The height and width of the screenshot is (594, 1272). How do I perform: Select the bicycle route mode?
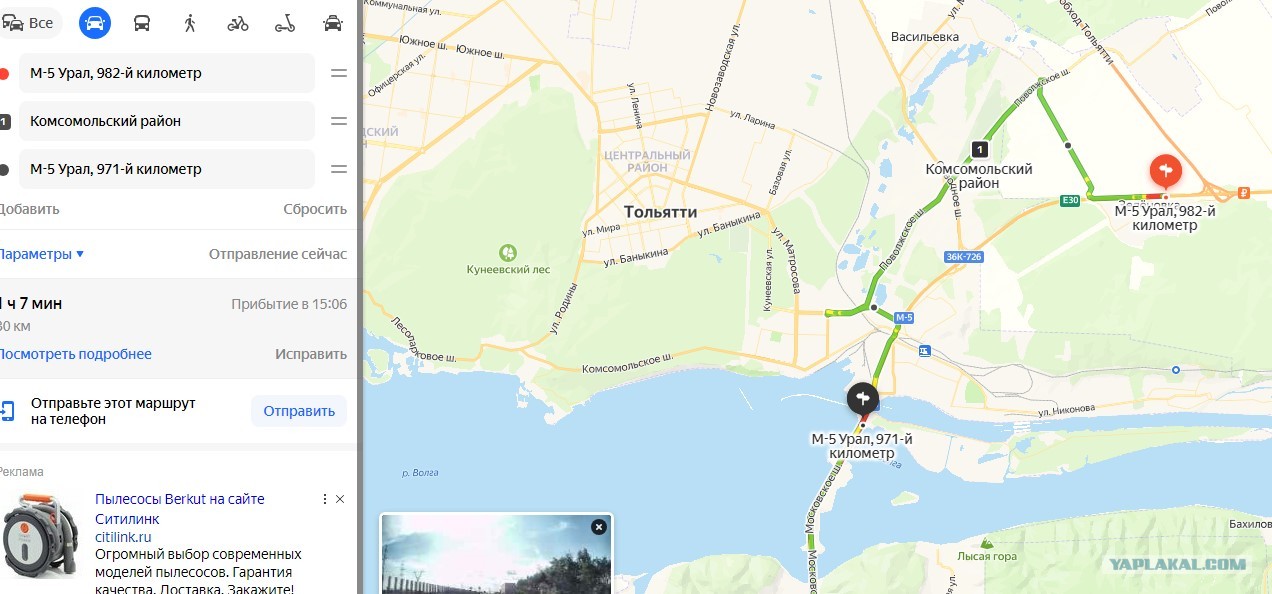[238, 23]
